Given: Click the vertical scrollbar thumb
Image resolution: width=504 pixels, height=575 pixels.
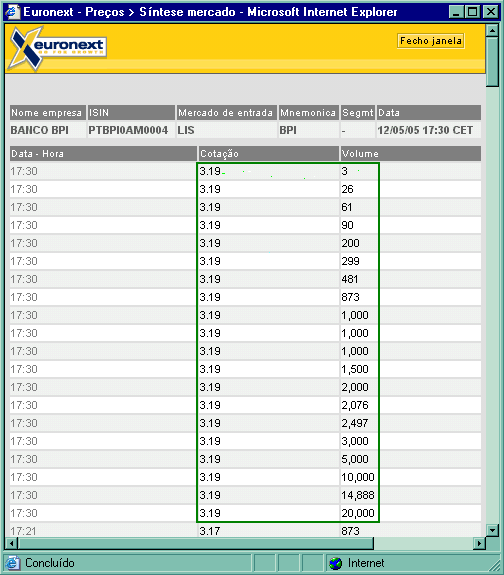Looking at the screenshot, I should pyautogui.click(x=492, y=61).
